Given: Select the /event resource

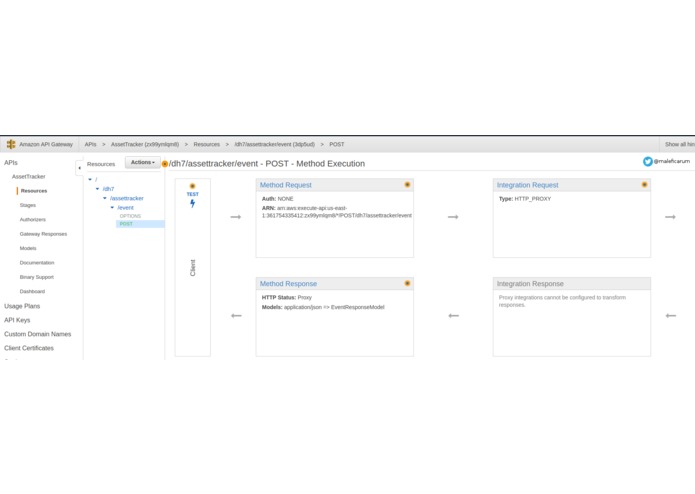Looking at the screenshot, I should click(x=125, y=207).
